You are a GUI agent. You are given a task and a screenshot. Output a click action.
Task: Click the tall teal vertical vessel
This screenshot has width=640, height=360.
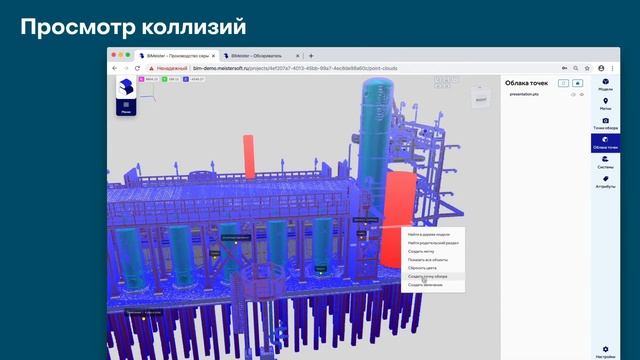click(375, 135)
